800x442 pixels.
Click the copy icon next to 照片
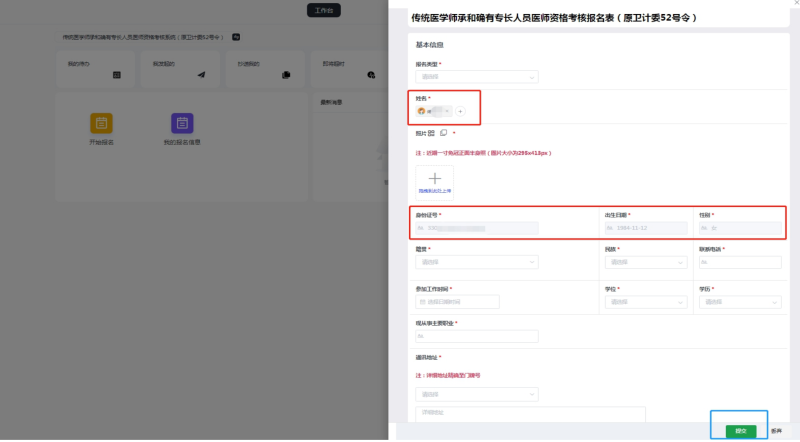443,132
